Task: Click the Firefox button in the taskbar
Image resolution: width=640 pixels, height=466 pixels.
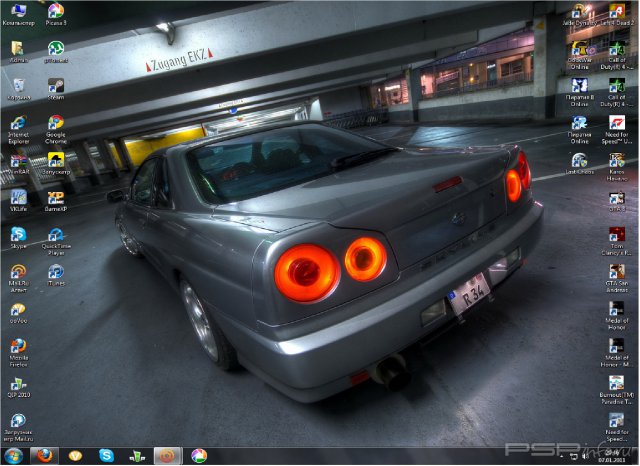Action: tap(44, 456)
